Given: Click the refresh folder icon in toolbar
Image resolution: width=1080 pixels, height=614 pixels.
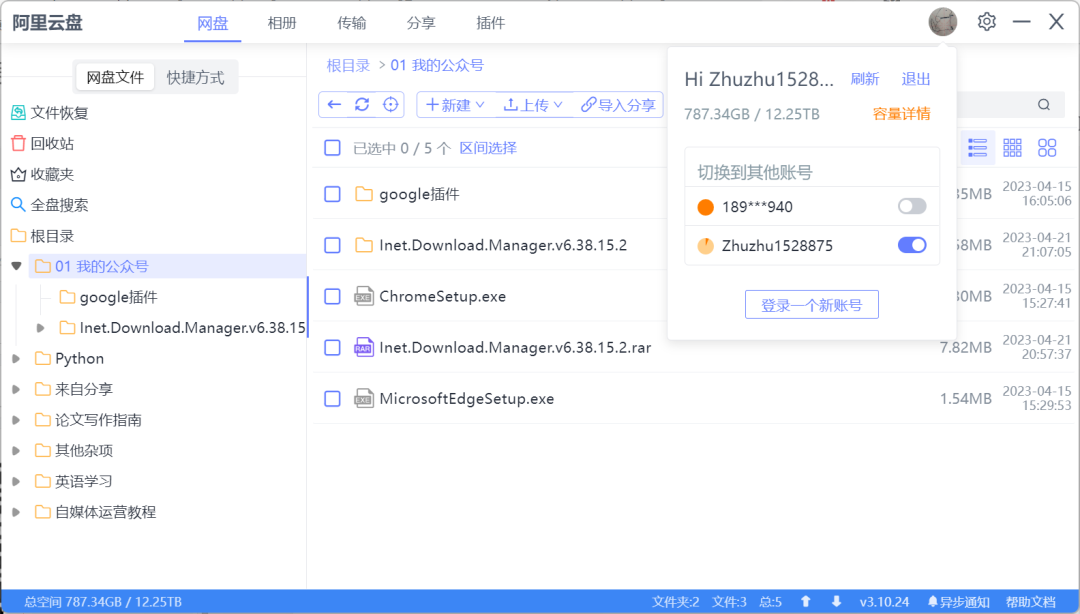Looking at the screenshot, I should point(362,105).
